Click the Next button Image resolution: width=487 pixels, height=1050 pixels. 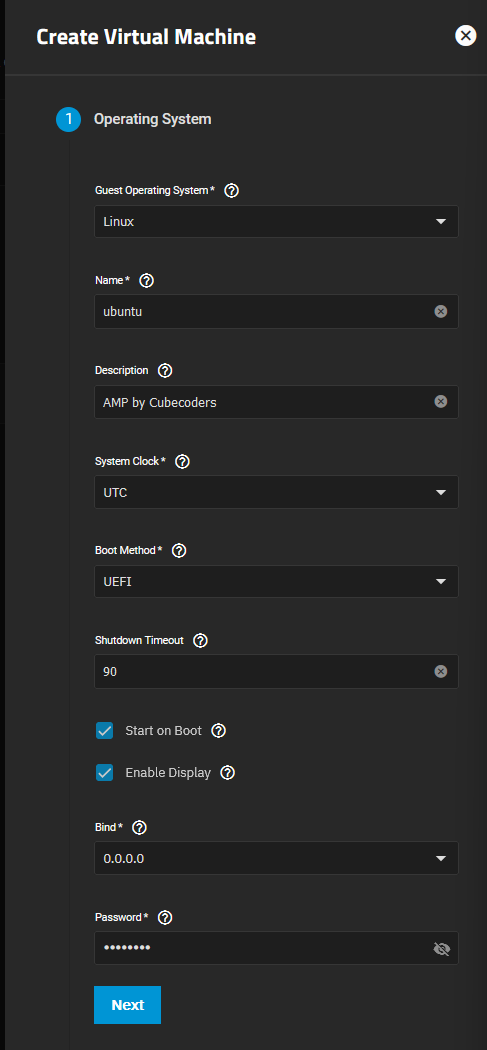point(127,1004)
